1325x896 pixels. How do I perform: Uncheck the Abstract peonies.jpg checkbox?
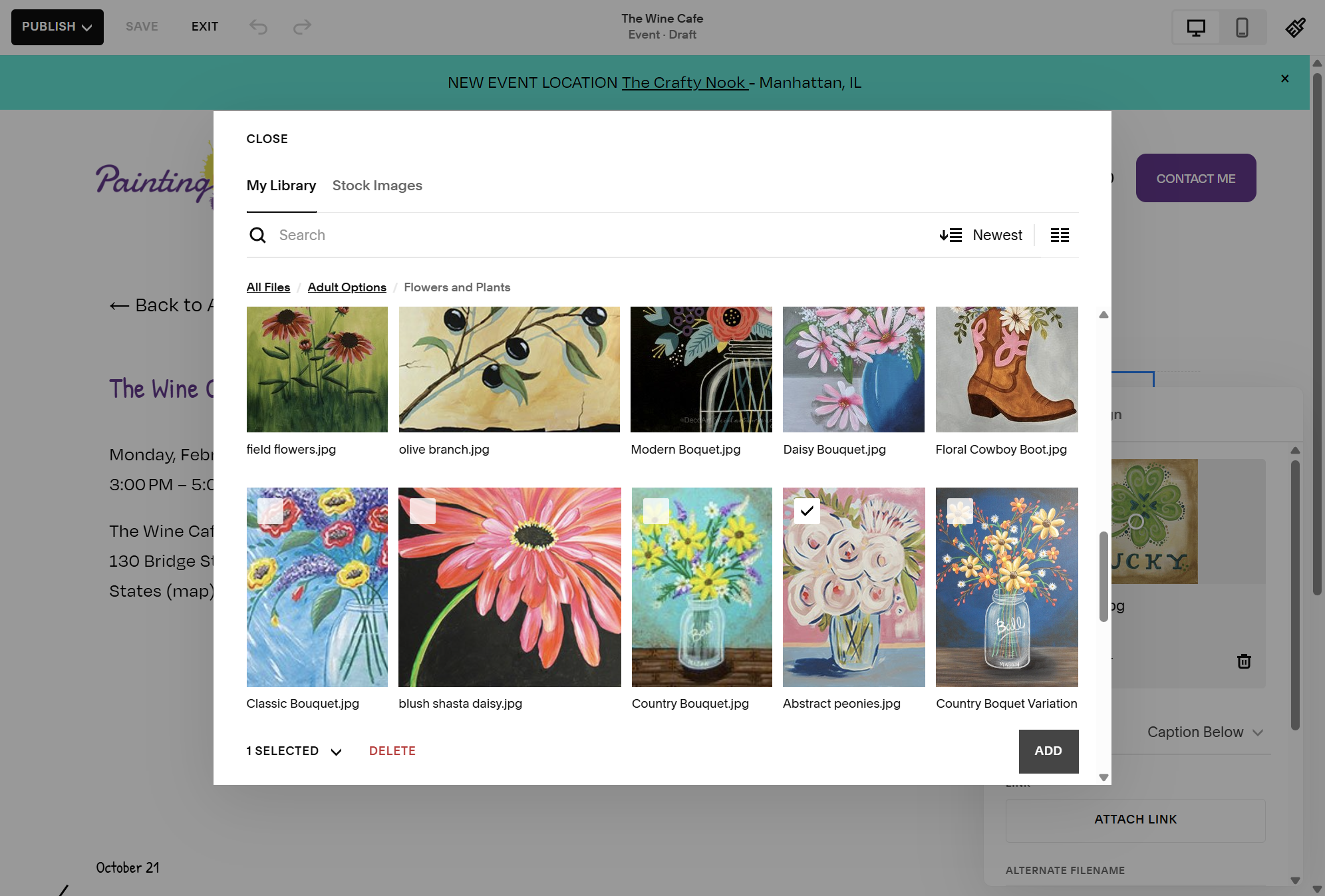click(807, 511)
